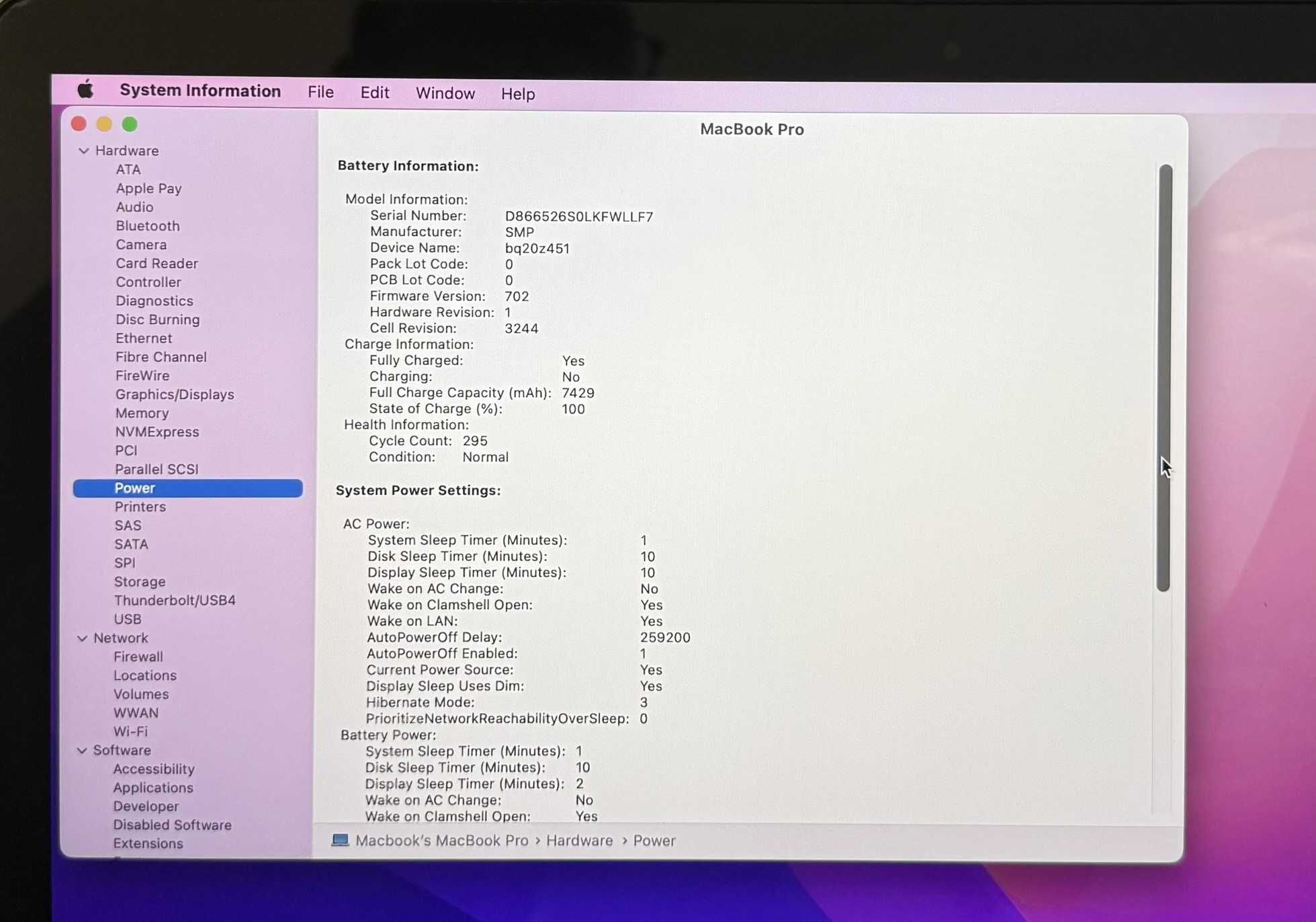Select Camera in the sidebar
The image size is (1316, 922).
tap(141, 245)
